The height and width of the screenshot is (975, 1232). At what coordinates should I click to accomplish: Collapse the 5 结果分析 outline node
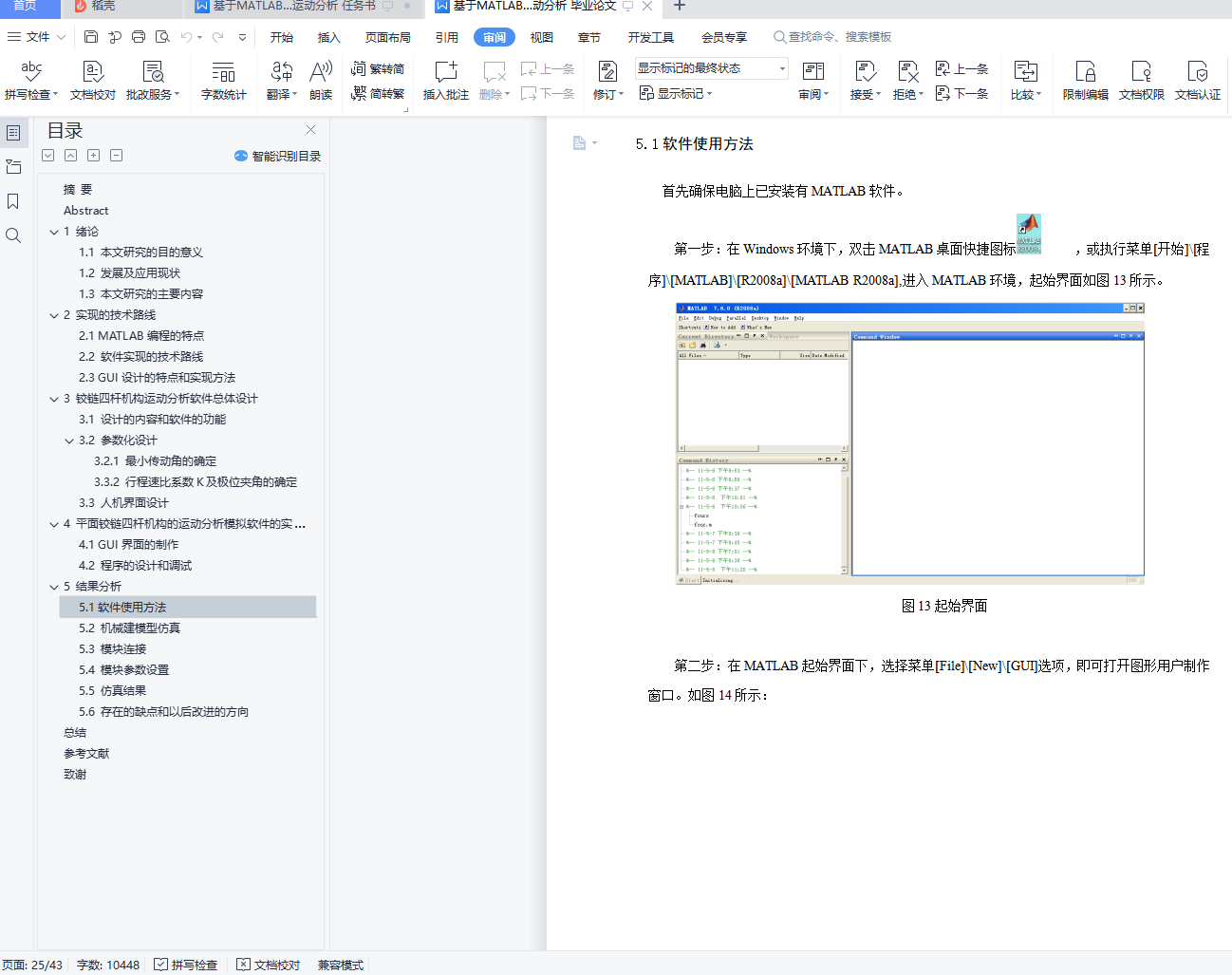[54, 587]
